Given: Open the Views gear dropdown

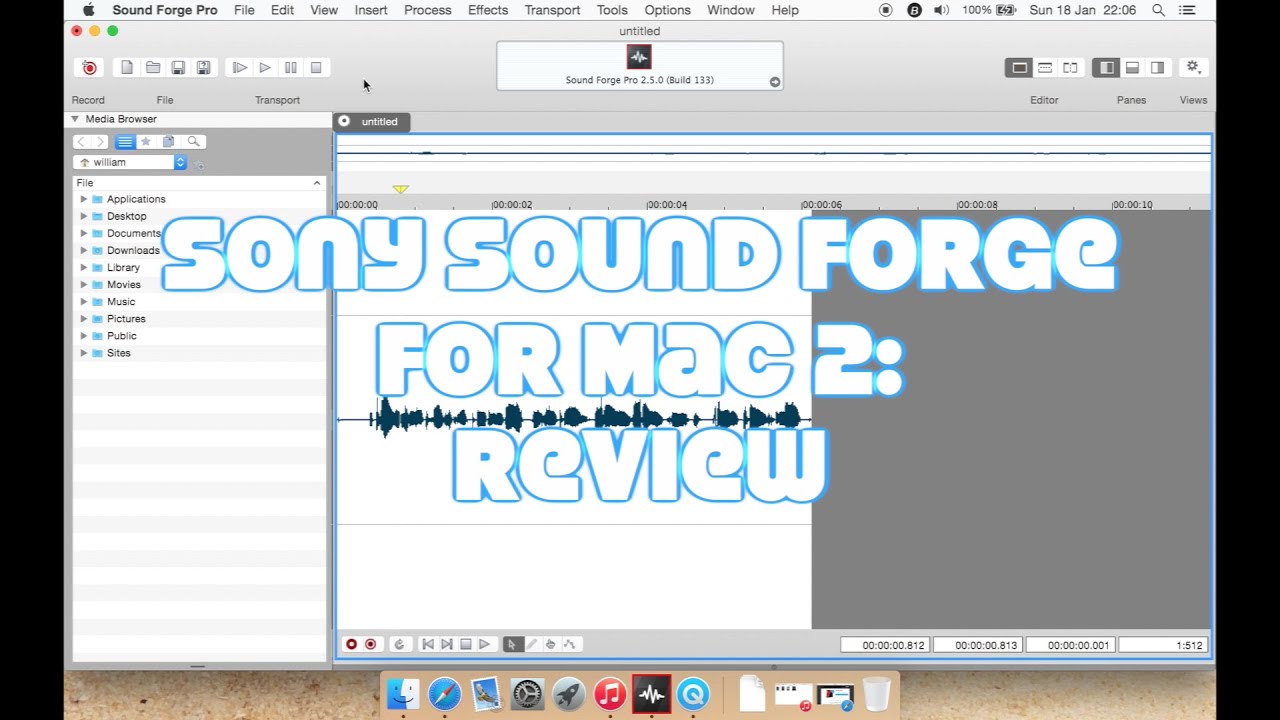Looking at the screenshot, I should pos(1193,67).
